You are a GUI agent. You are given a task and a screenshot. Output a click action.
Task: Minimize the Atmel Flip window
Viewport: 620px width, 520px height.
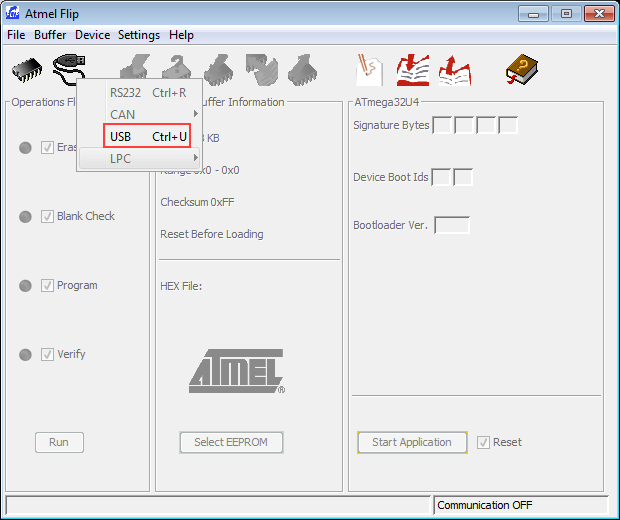(x=533, y=14)
